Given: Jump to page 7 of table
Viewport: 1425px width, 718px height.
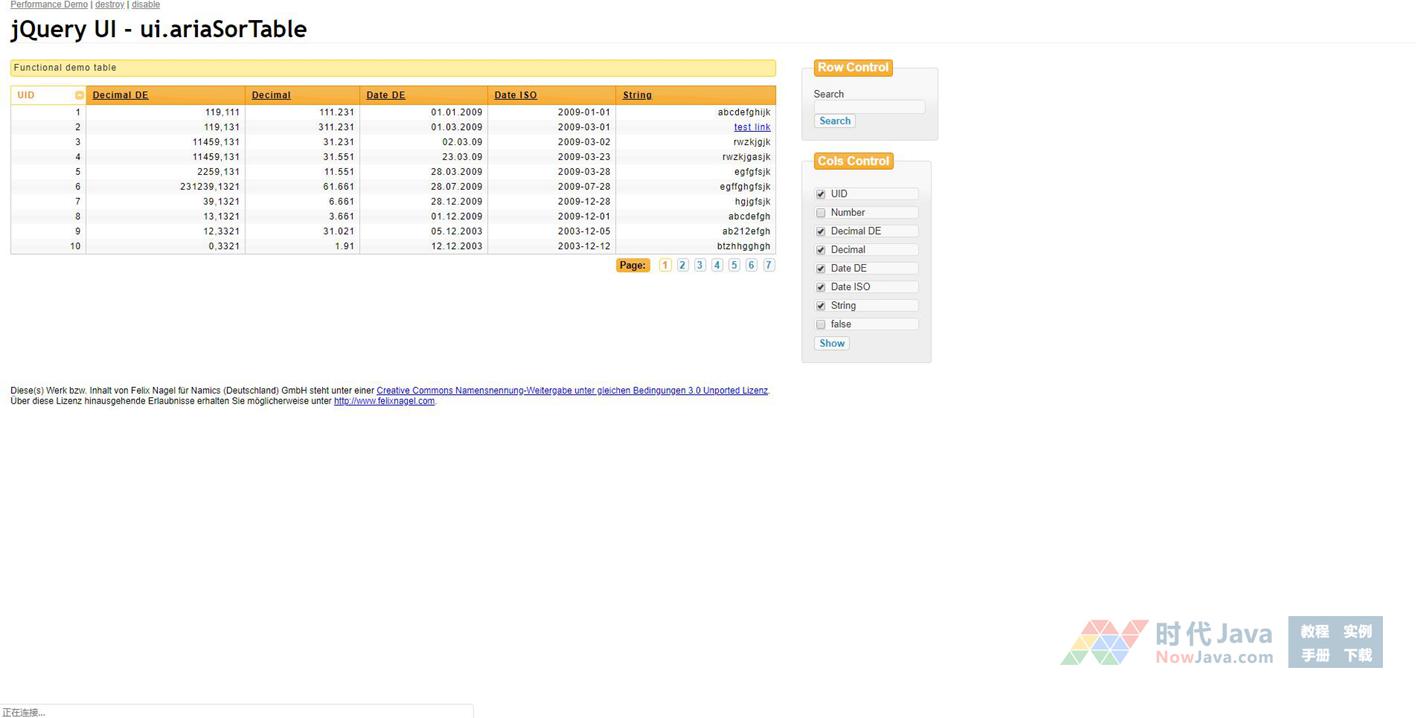Looking at the screenshot, I should click(x=768, y=266).
